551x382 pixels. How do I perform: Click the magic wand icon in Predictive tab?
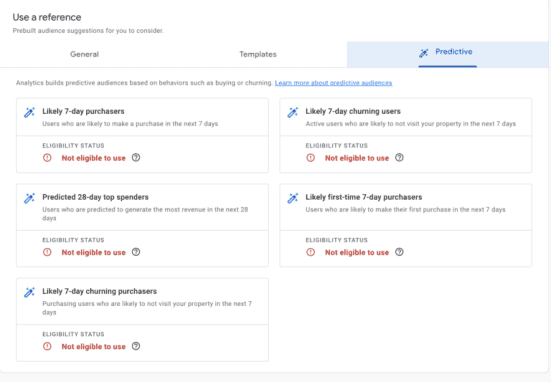pyautogui.click(x=423, y=53)
